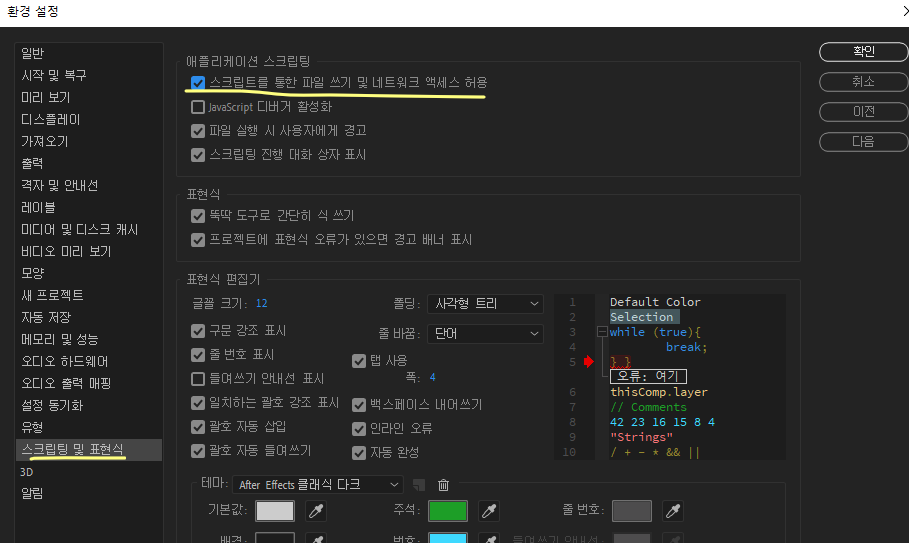Toggle 괄호 자동 들여쓰기 checkbox
Image resolution: width=909 pixels, height=543 pixels.
(x=198, y=451)
